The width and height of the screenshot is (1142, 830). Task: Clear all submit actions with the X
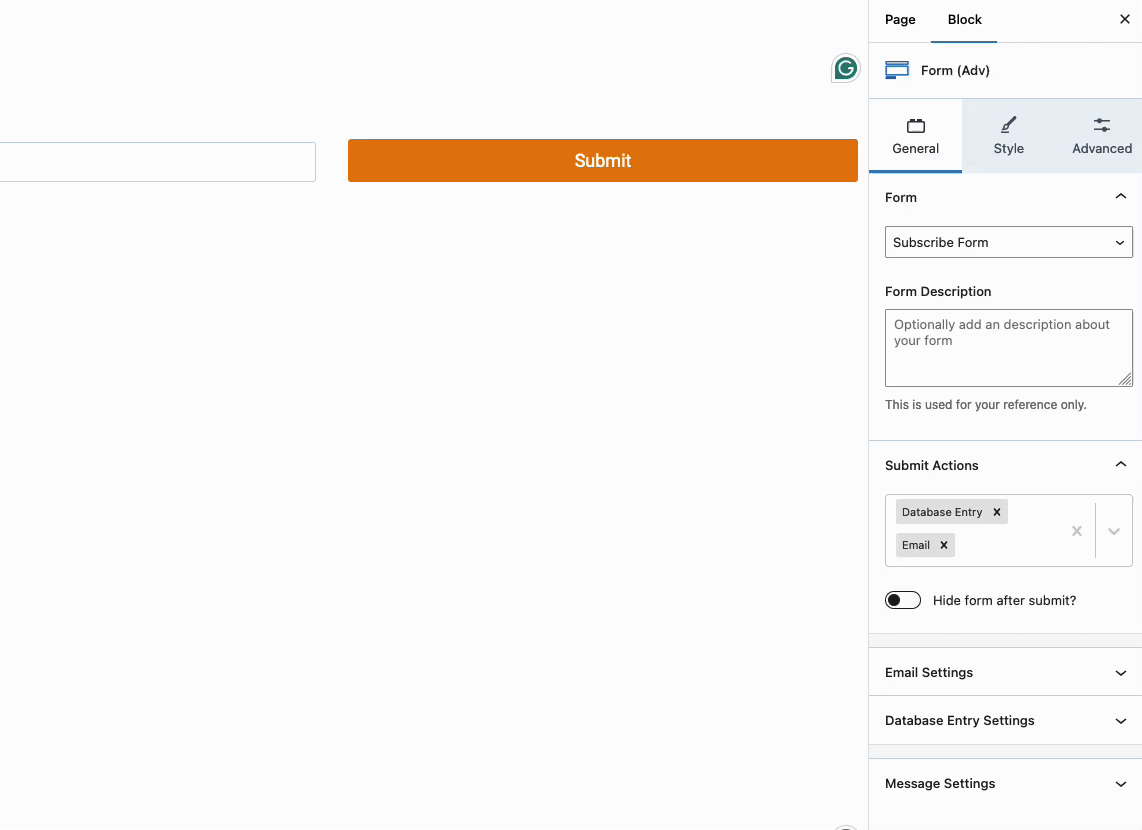pyautogui.click(x=1077, y=531)
